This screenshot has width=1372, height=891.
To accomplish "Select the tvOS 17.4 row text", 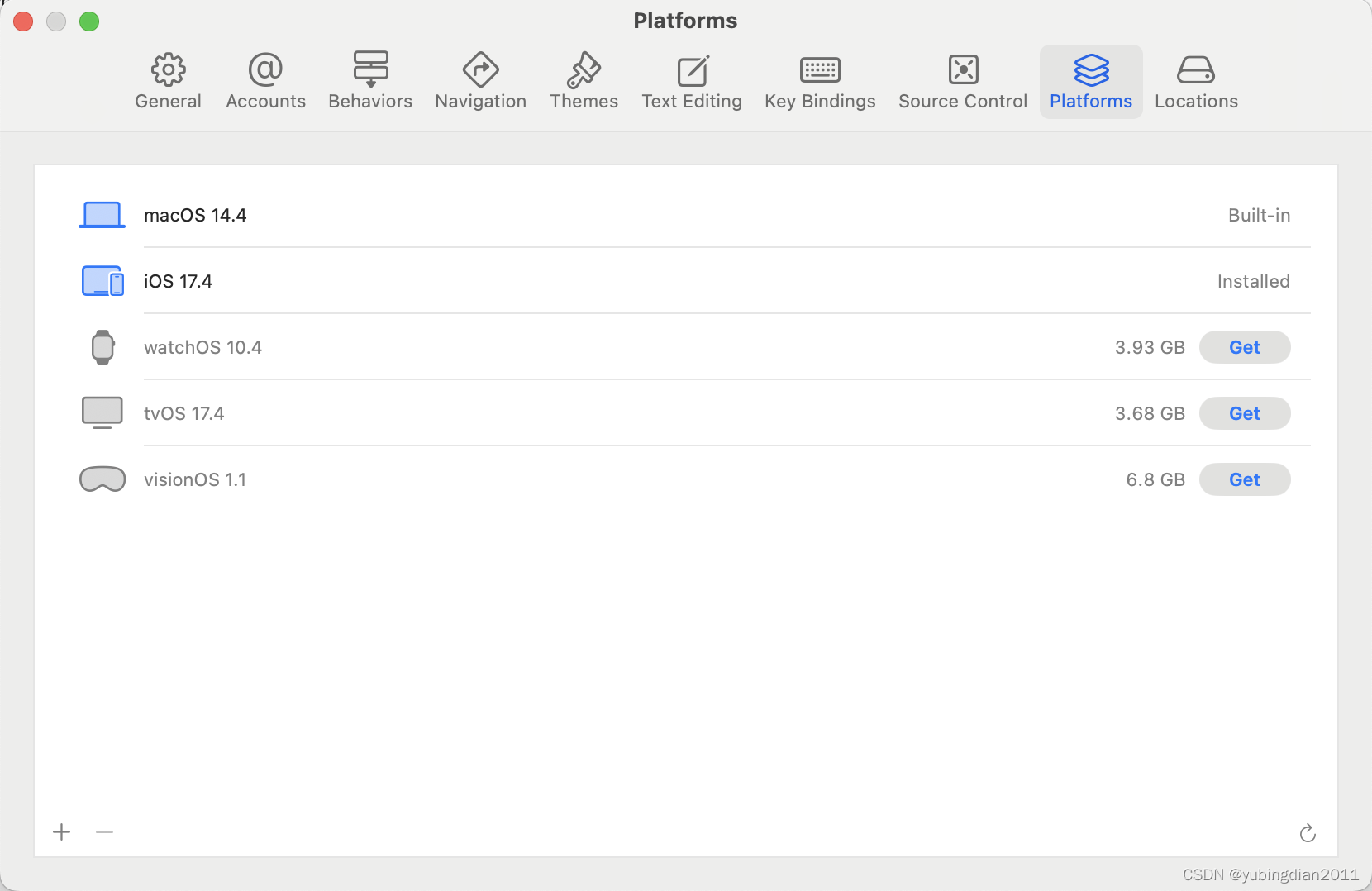I will (x=183, y=413).
